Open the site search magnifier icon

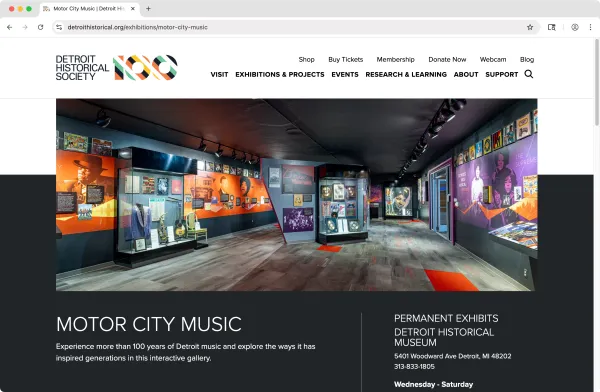point(529,74)
